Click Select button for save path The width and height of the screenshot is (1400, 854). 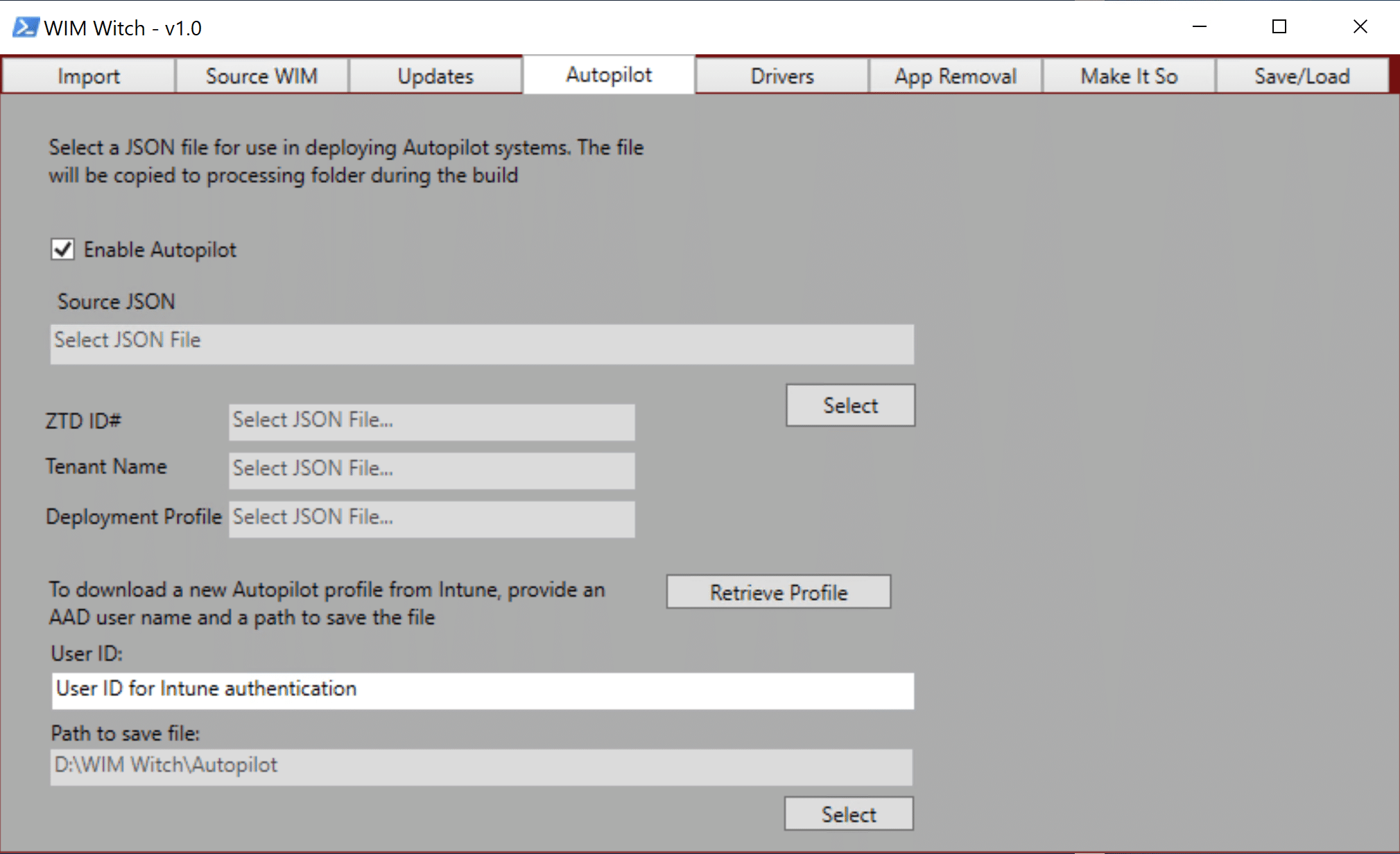849,813
